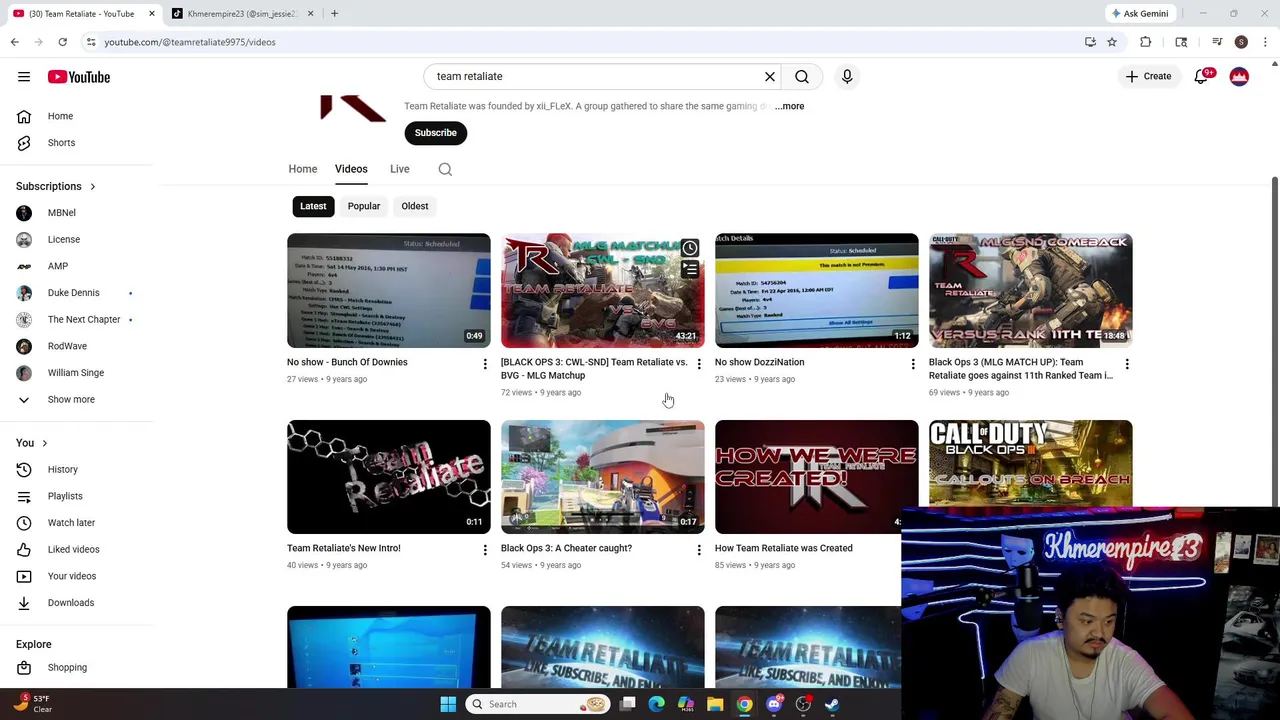Switch to the channel Videos tab
This screenshot has height=720, width=1280.
point(351,169)
